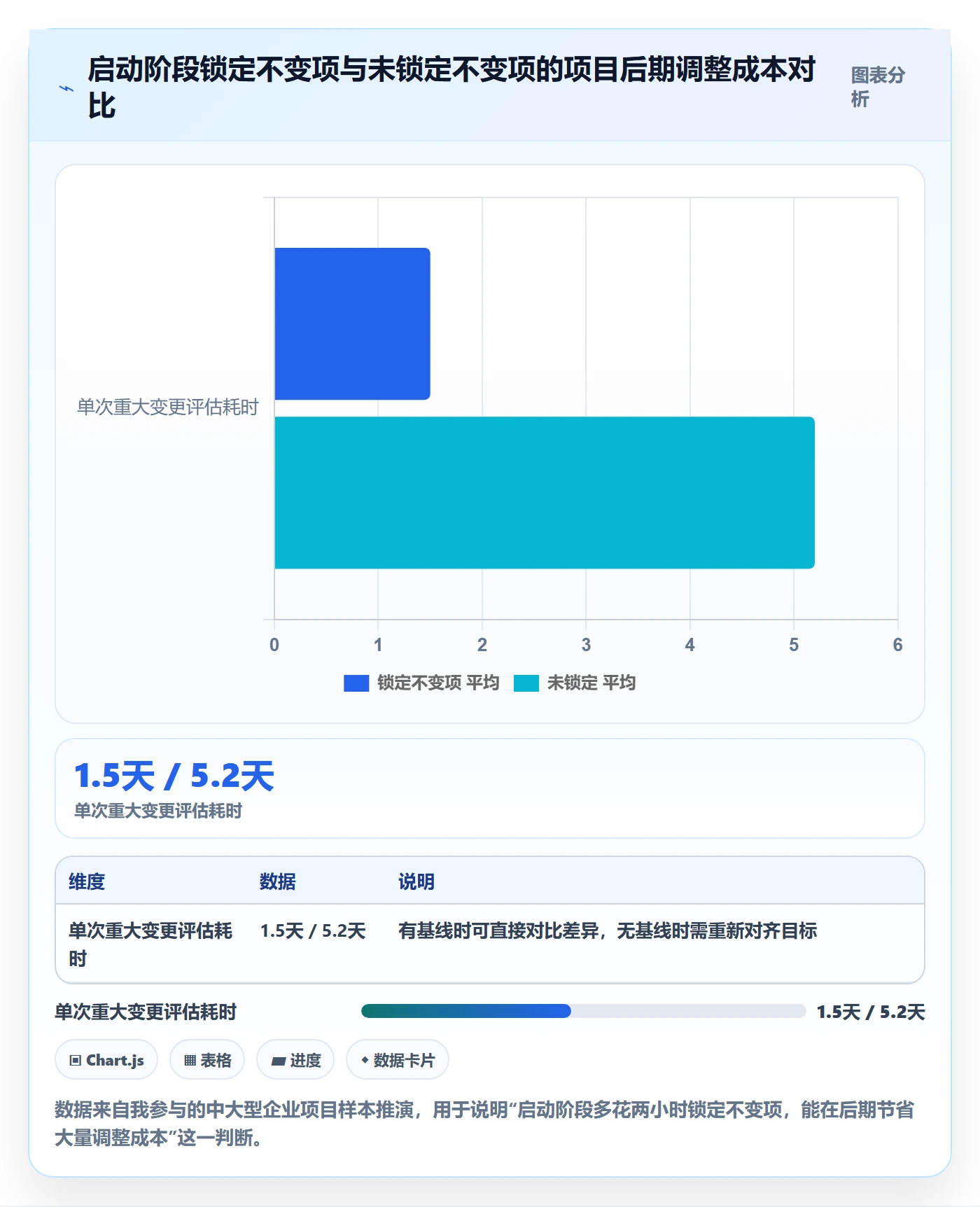Click the 维度 column header
The image size is (980, 1207).
pyautogui.click(x=87, y=881)
